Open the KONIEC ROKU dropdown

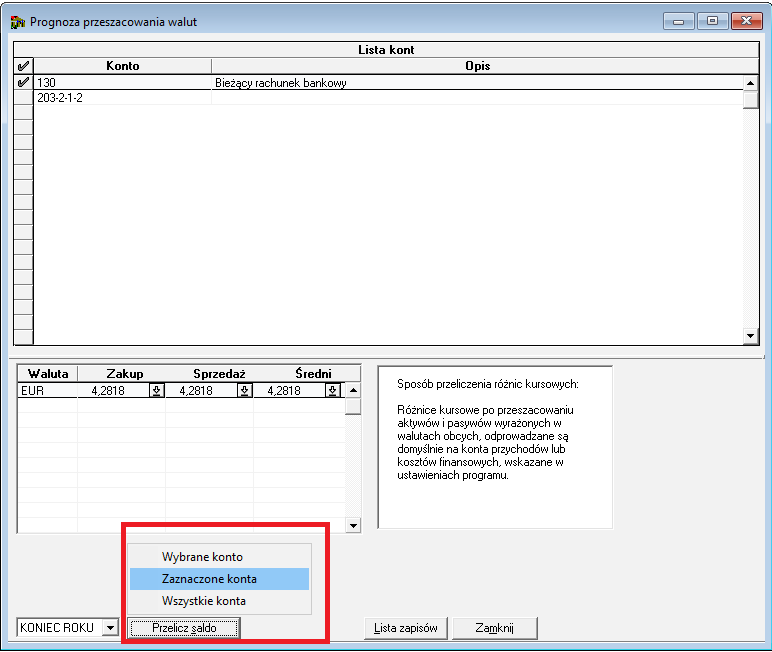click(x=111, y=628)
